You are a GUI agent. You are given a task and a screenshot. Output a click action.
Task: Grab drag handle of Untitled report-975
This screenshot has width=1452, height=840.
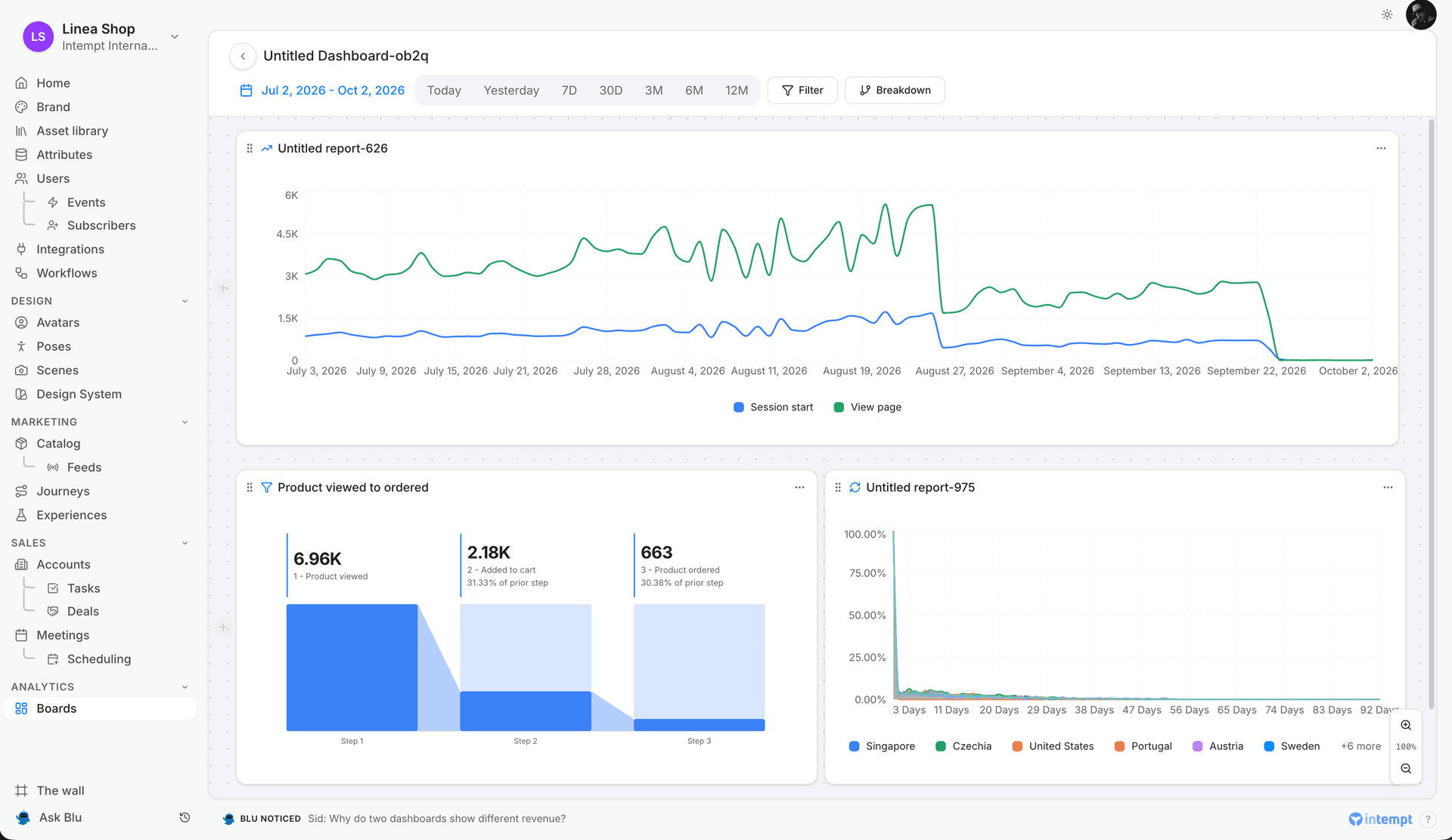838,488
